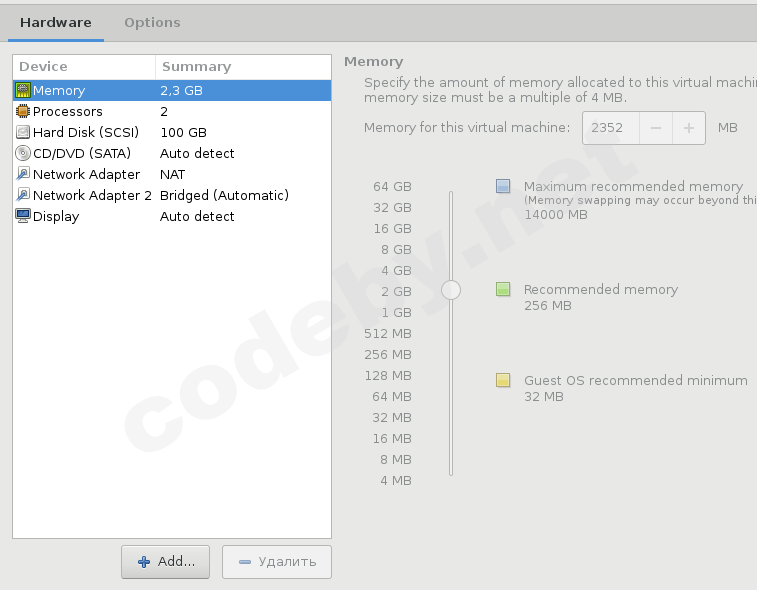
Task: Click the 100 GB summary value
Action: click(x=183, y=132)
